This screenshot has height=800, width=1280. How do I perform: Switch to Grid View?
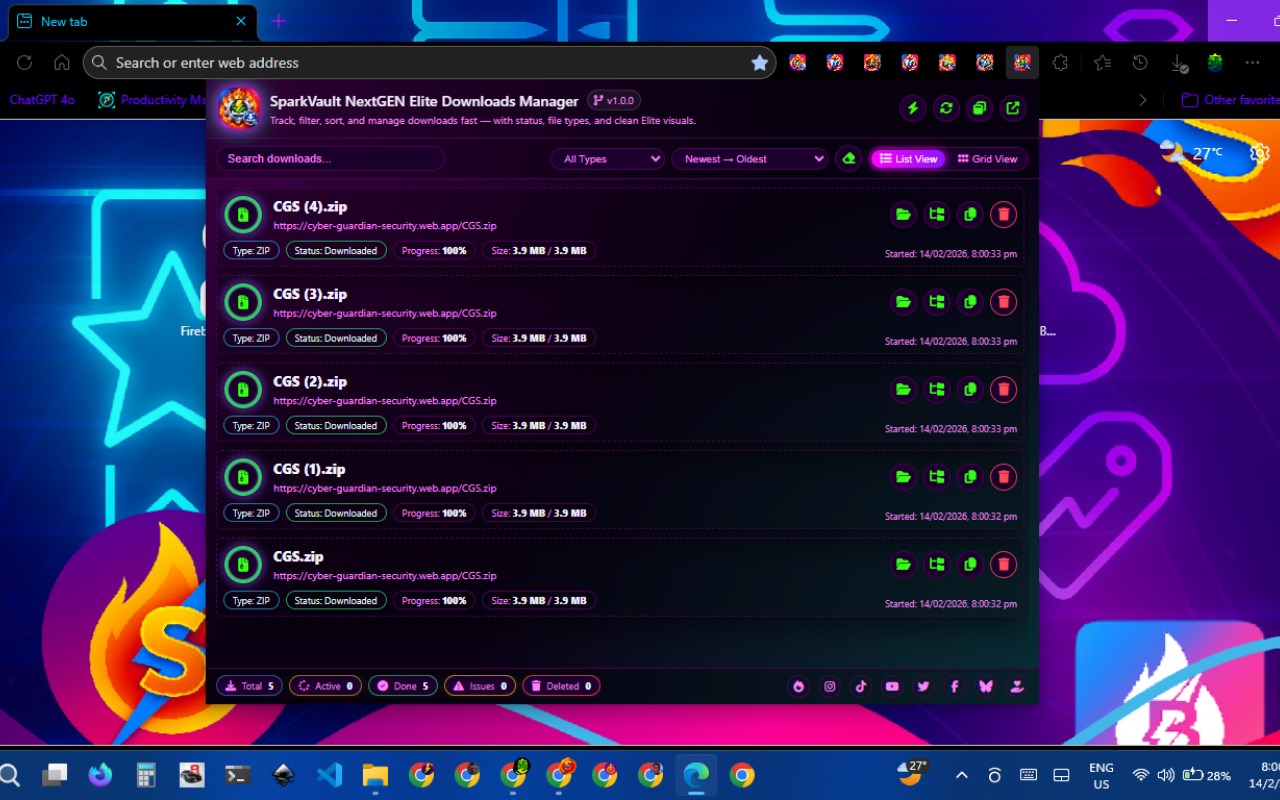coord(987,159)
